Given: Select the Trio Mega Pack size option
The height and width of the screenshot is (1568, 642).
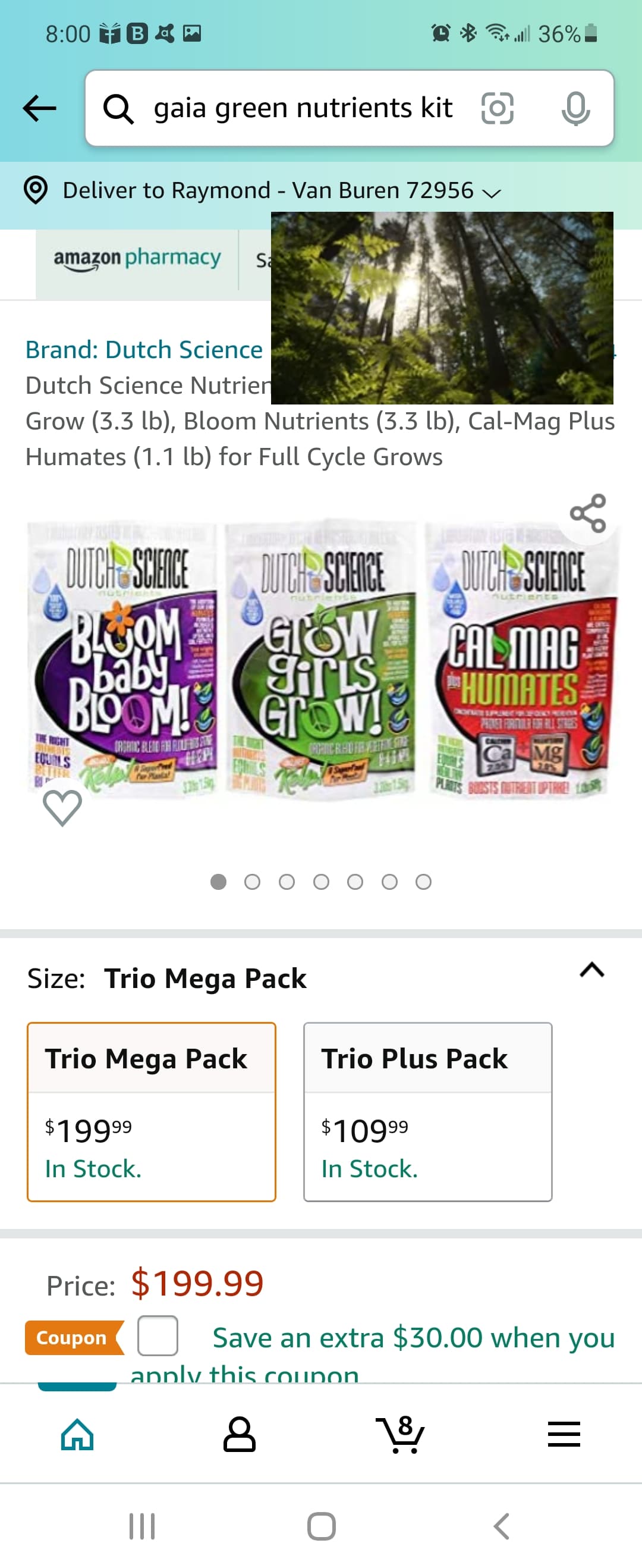Looking at the screenshot, I should (x=152, y=1112).
